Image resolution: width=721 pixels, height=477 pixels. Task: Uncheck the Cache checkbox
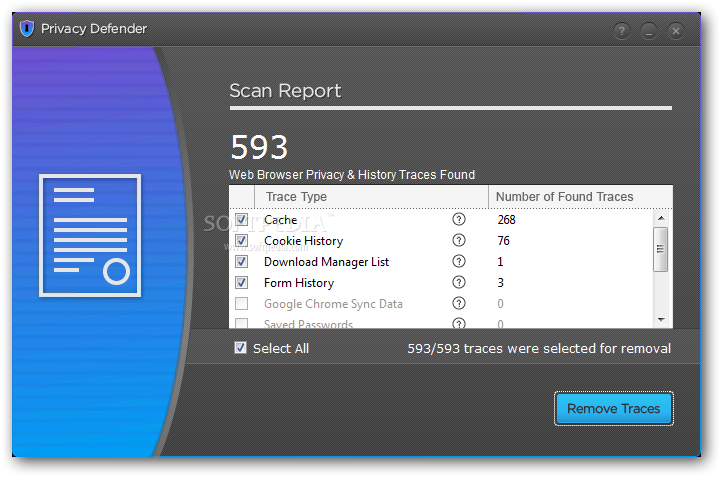point(241,219)
